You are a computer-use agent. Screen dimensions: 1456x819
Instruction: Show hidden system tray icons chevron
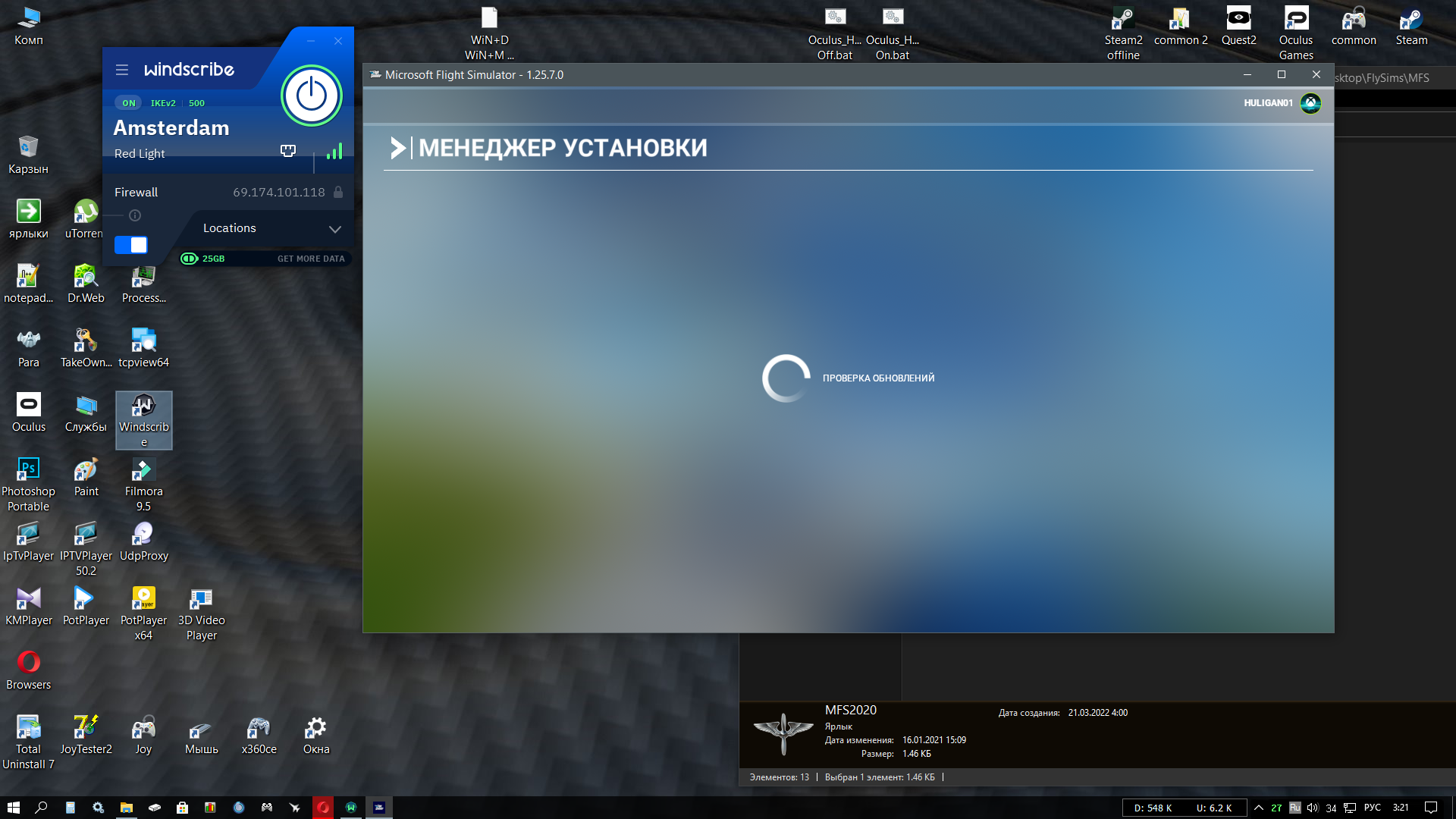1259,808
